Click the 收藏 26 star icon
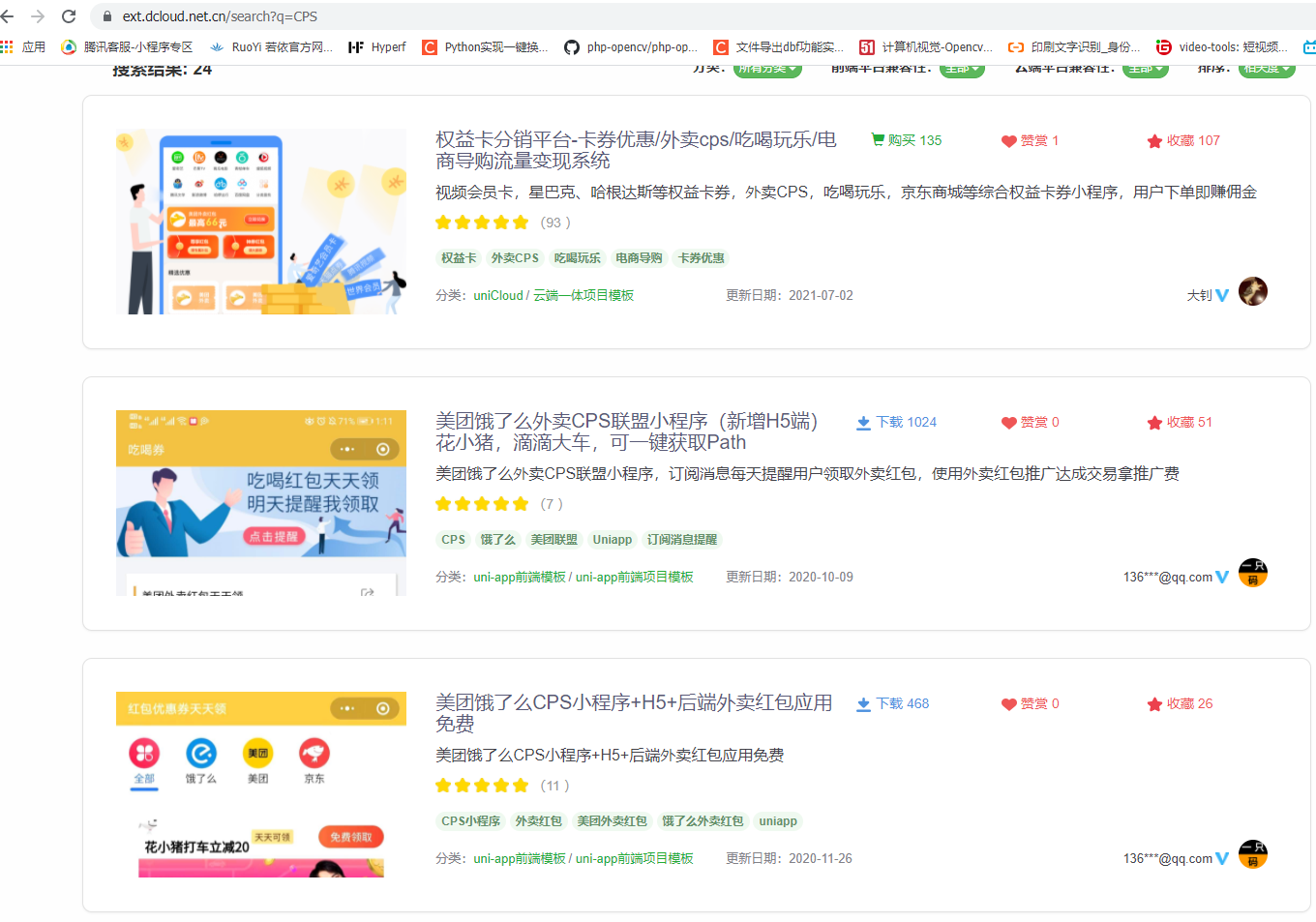 [x=1154, y=704]
